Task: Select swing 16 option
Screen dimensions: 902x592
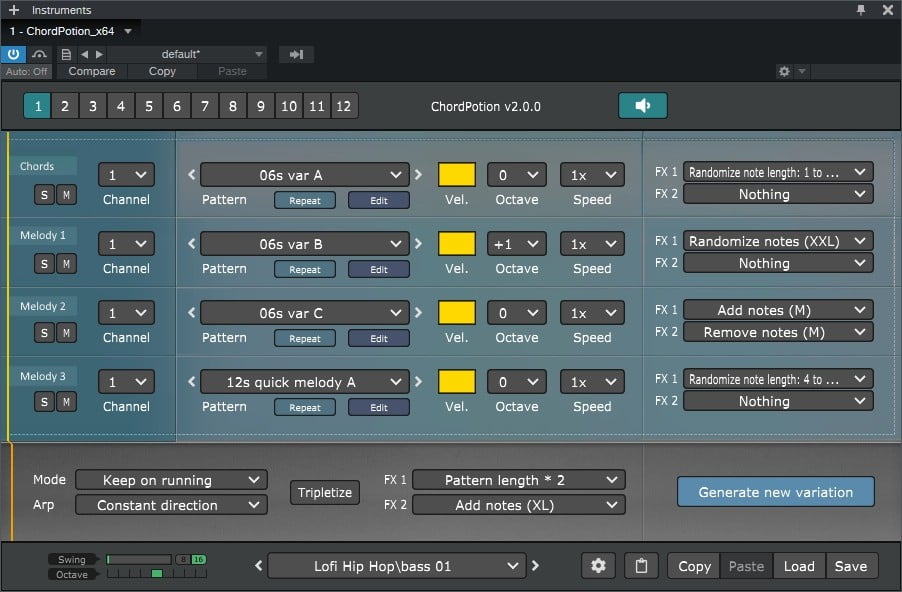Action: coord(198,559)
